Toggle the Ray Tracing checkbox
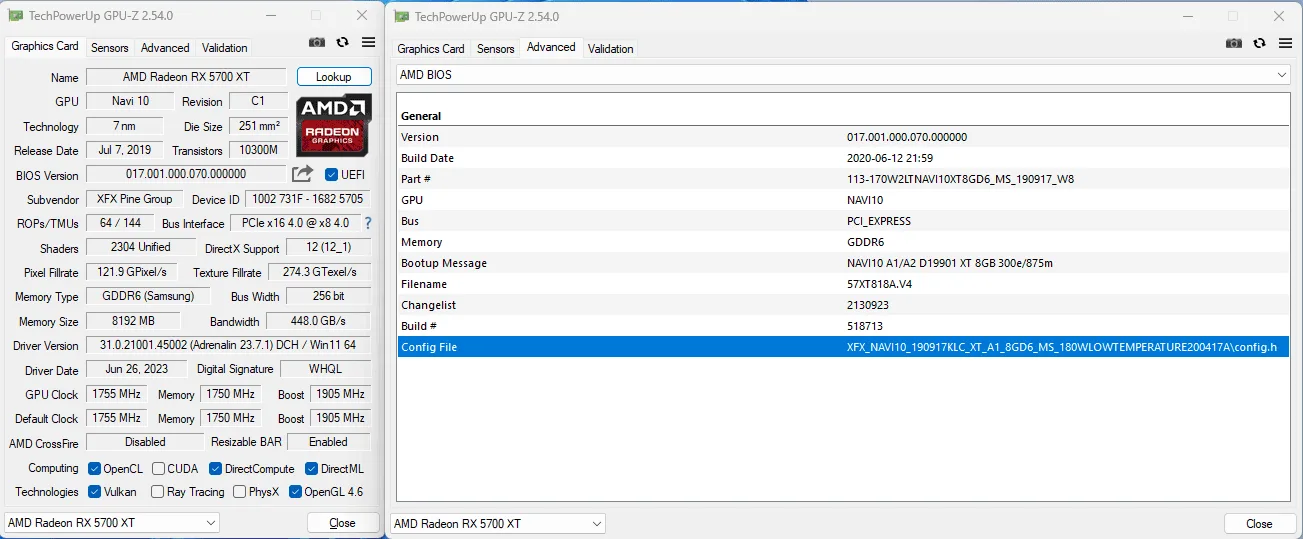 click(157, 492)
